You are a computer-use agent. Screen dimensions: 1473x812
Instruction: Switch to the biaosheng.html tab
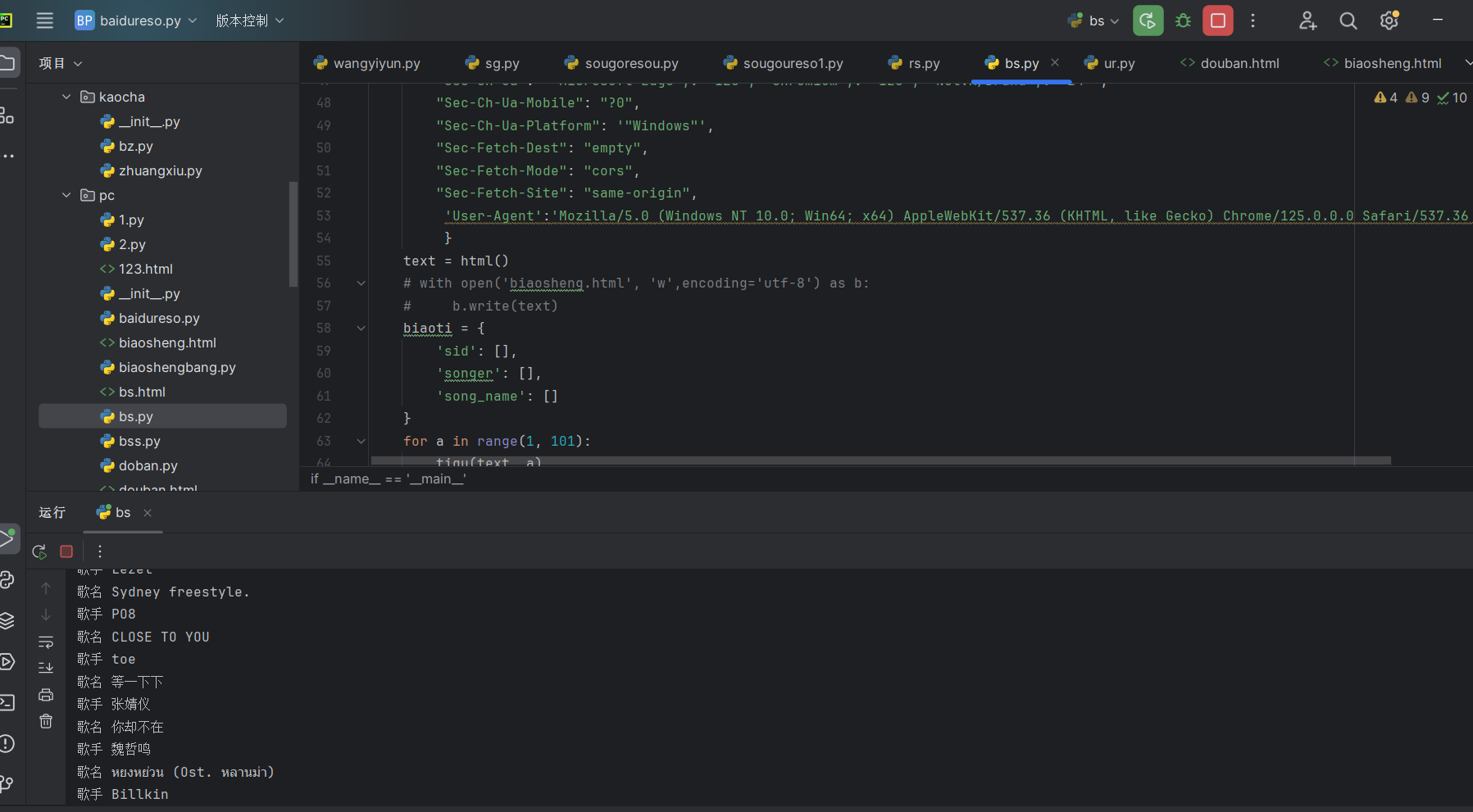pos(1383,63)
